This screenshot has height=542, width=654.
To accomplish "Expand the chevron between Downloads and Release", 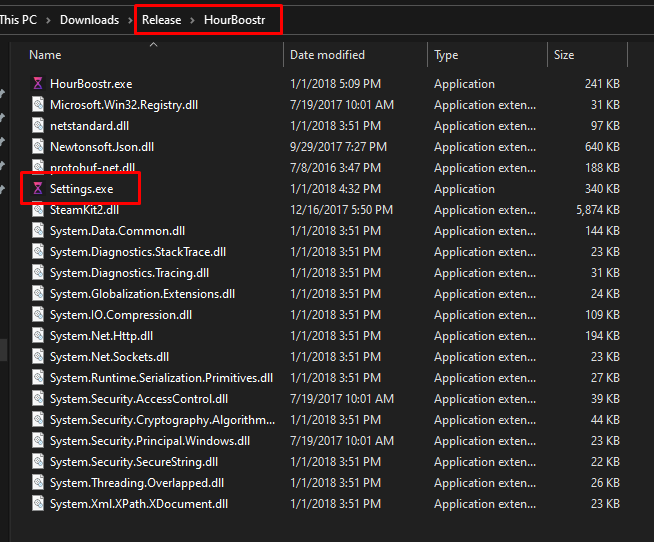I will coord(131,20).
